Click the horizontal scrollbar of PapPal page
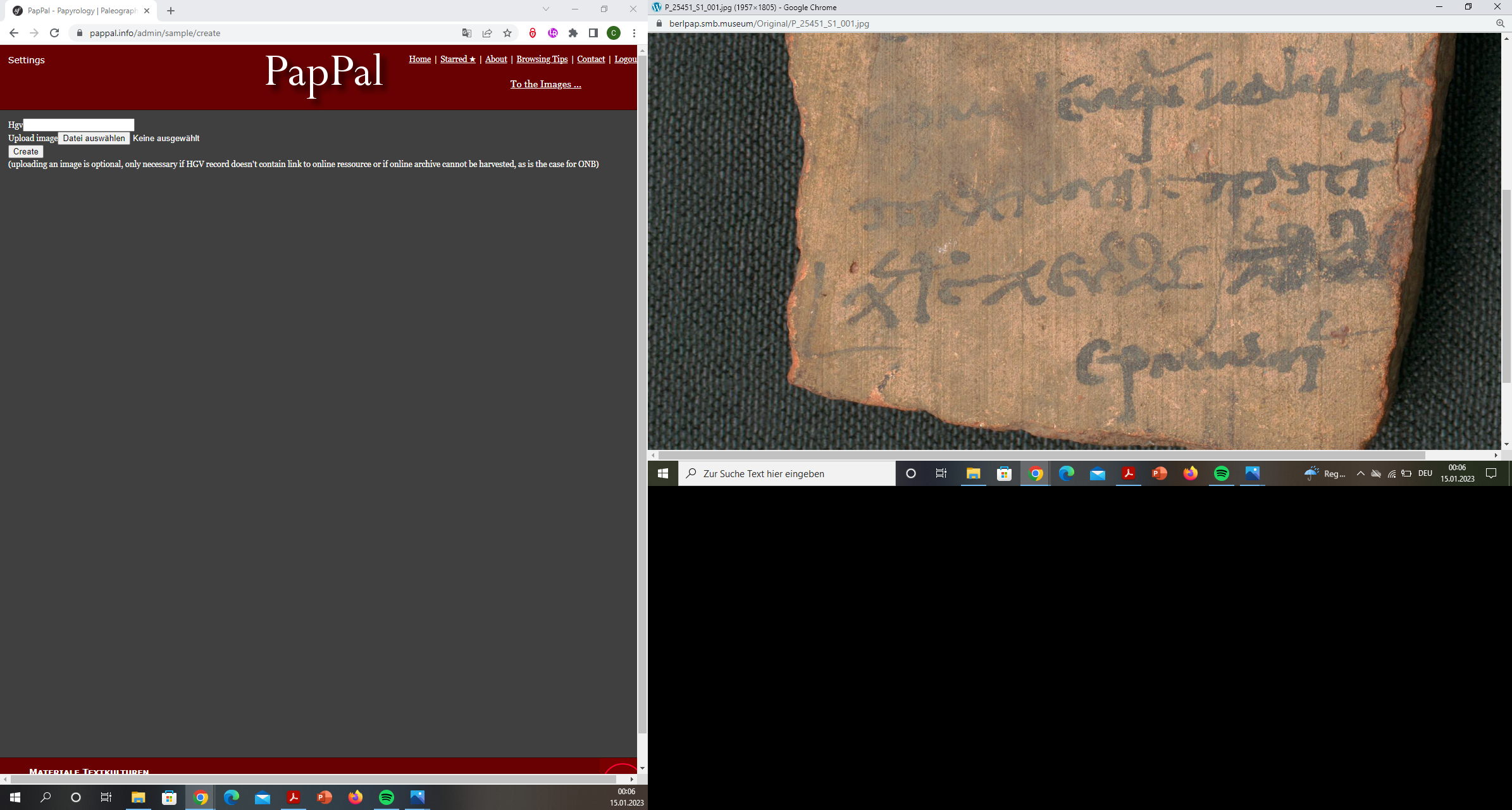Image resolution: width=1512 pixels, height=810 pixels. point(313,779)
